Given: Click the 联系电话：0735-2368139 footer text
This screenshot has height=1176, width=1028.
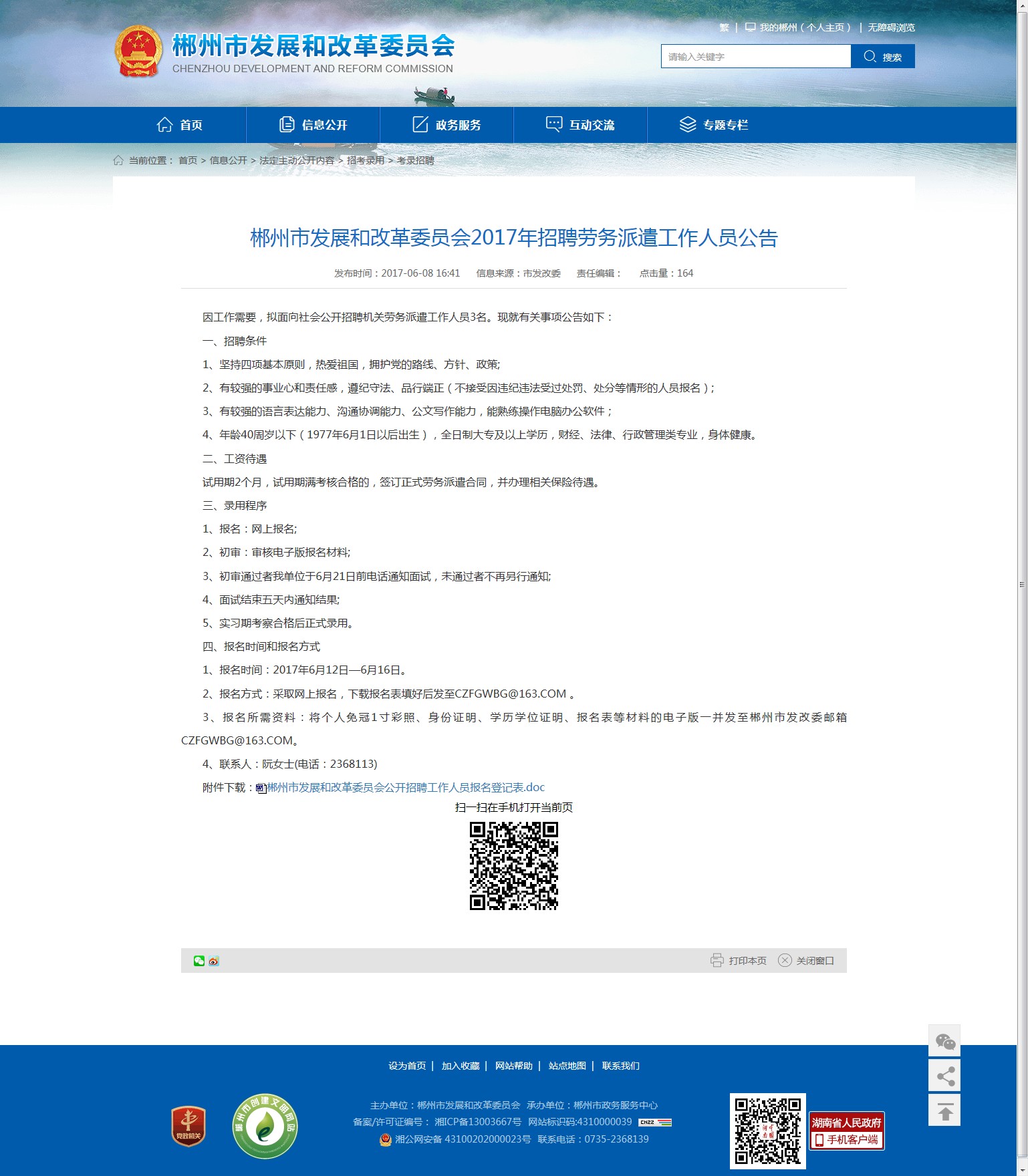Looking at the screenshot, I should [594, 1139].
